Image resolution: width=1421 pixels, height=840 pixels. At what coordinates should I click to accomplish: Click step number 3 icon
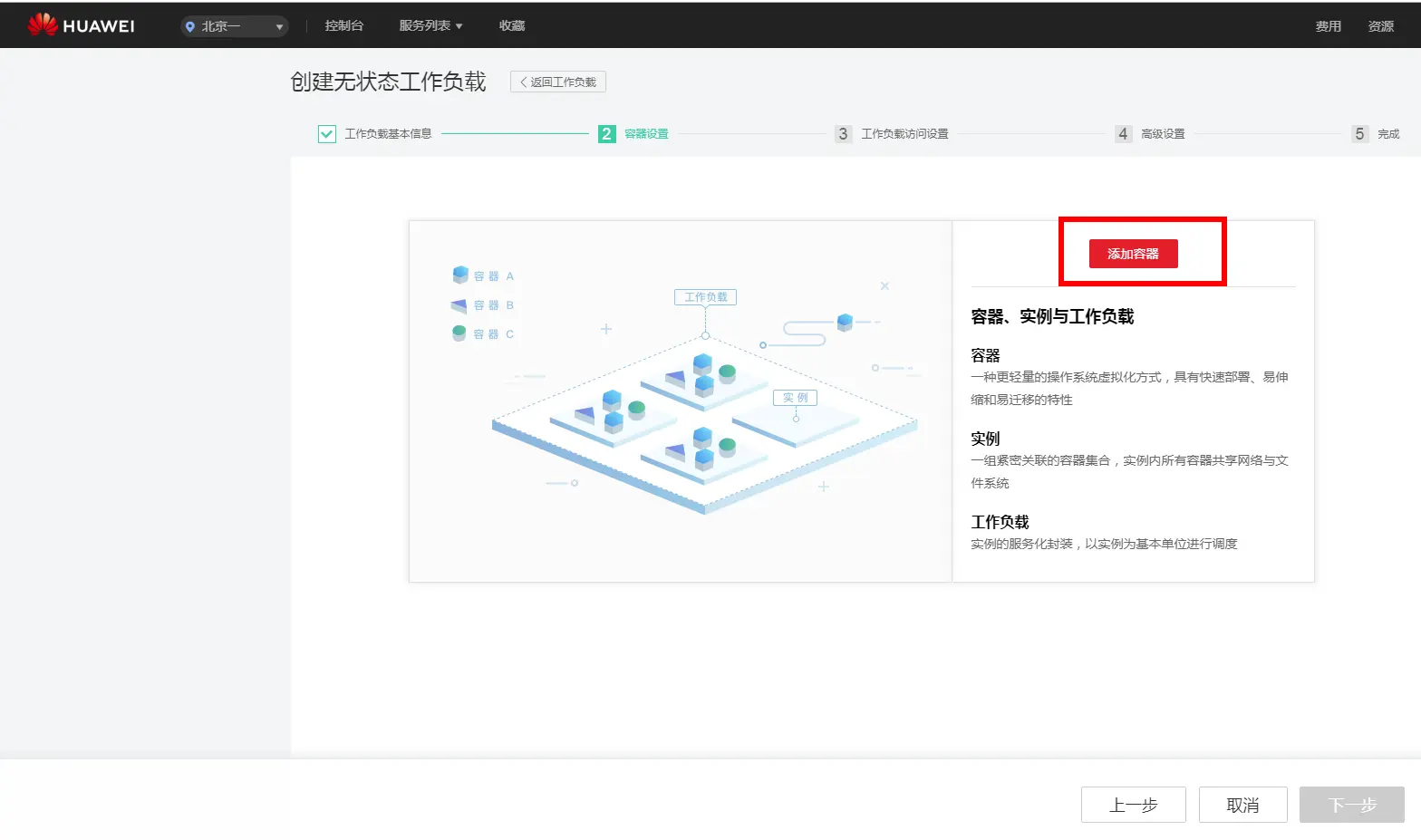(844, 134)
